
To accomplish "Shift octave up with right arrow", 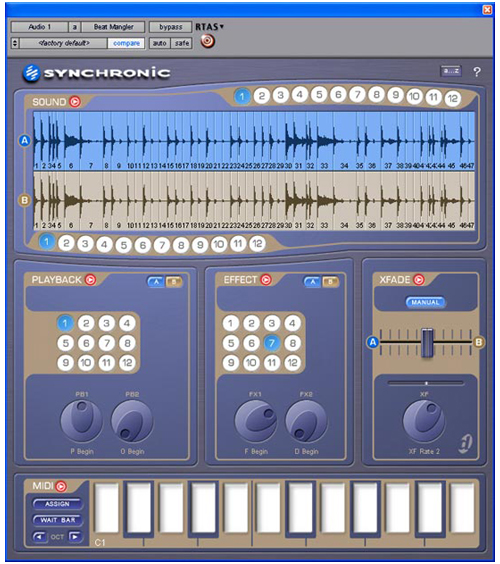I will 75,537.
